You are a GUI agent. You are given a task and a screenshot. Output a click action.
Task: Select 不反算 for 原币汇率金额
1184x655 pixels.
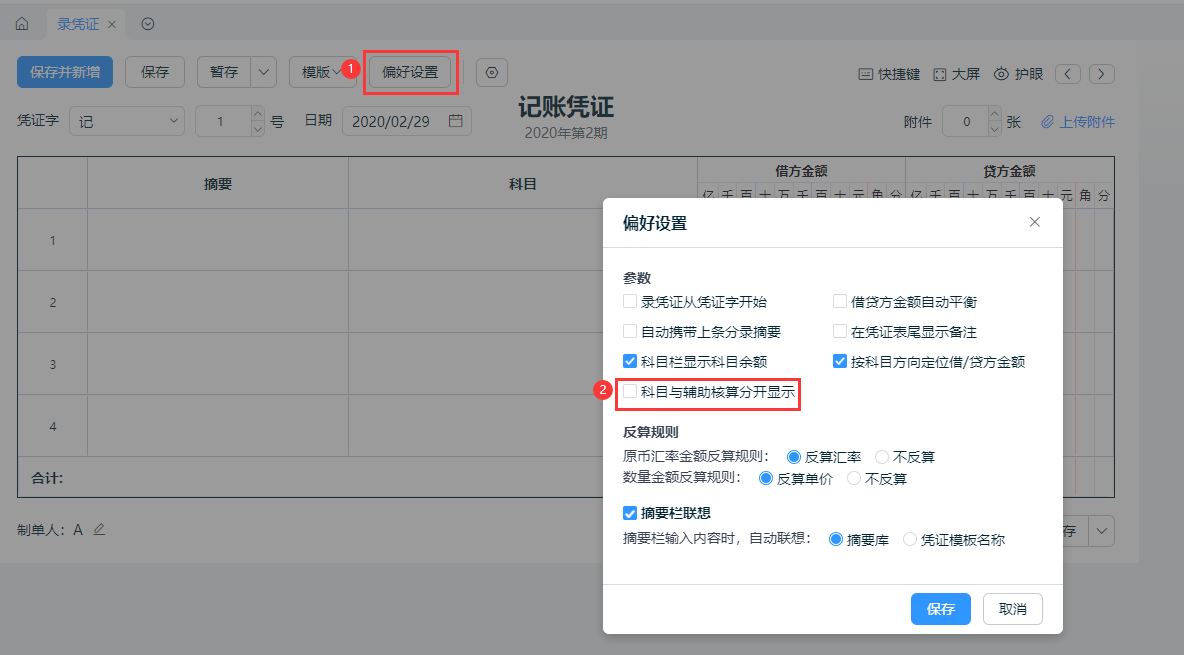click(882, 456)
